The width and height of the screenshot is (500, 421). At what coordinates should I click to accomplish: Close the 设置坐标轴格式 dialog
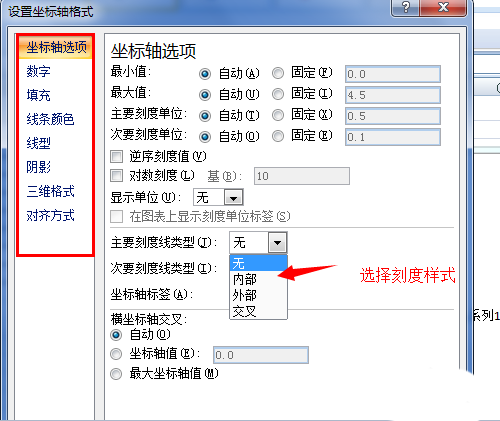pos(443,7)
